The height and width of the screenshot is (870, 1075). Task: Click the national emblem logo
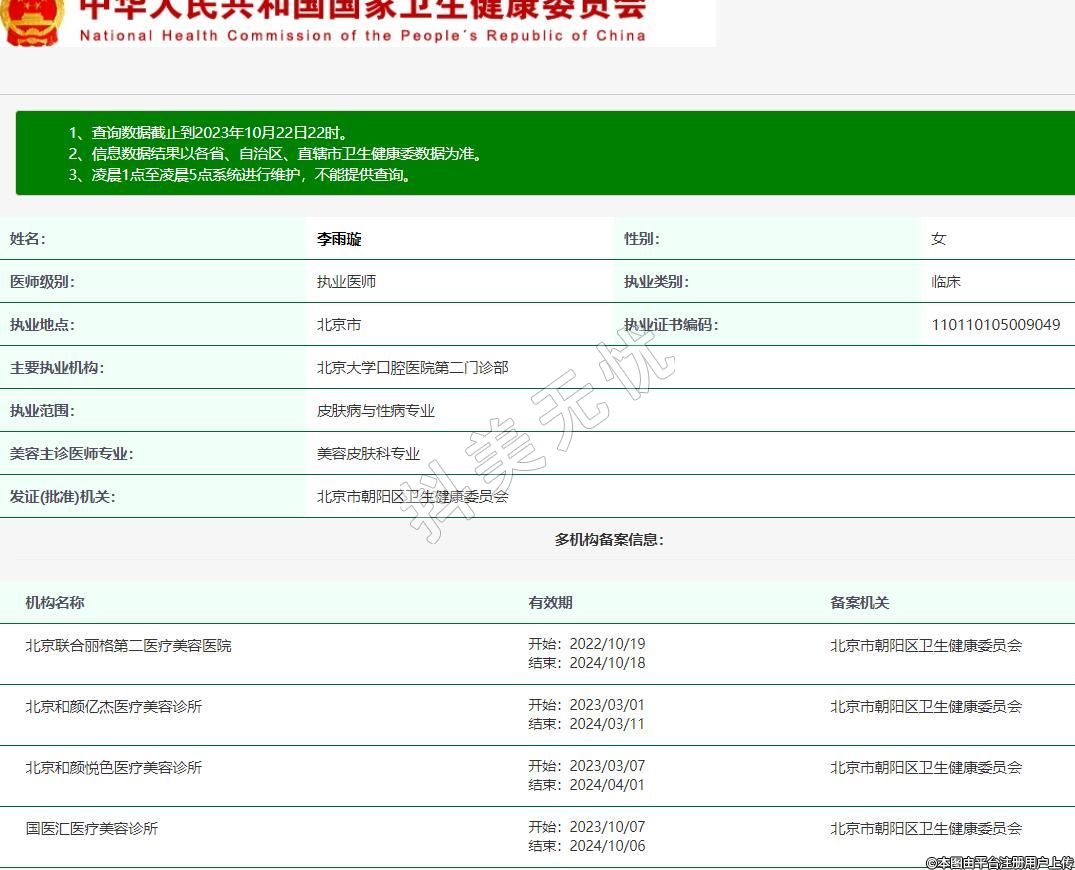tap(32, 20)
